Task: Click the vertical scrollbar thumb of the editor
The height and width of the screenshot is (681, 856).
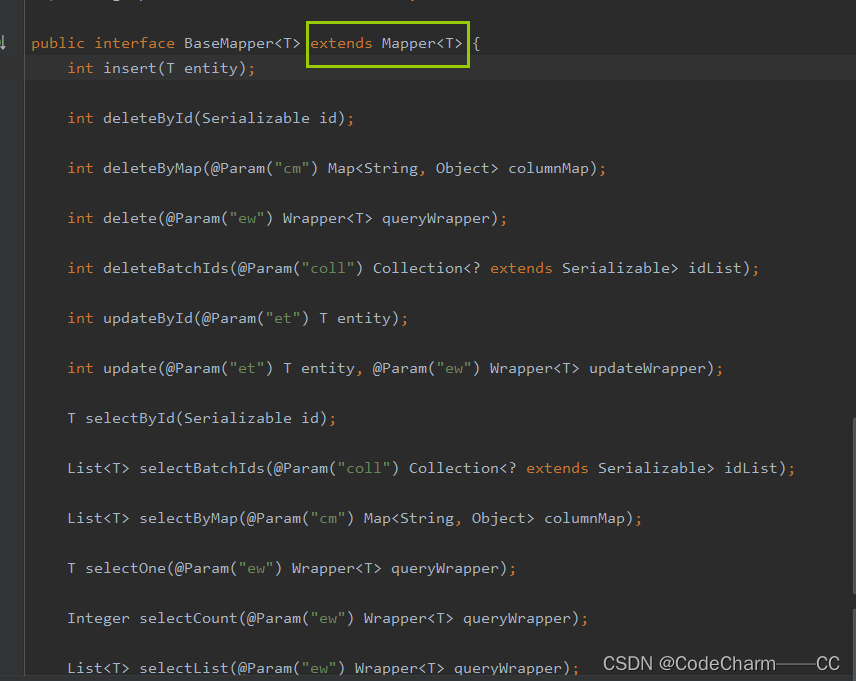Action: click(854, 506)
